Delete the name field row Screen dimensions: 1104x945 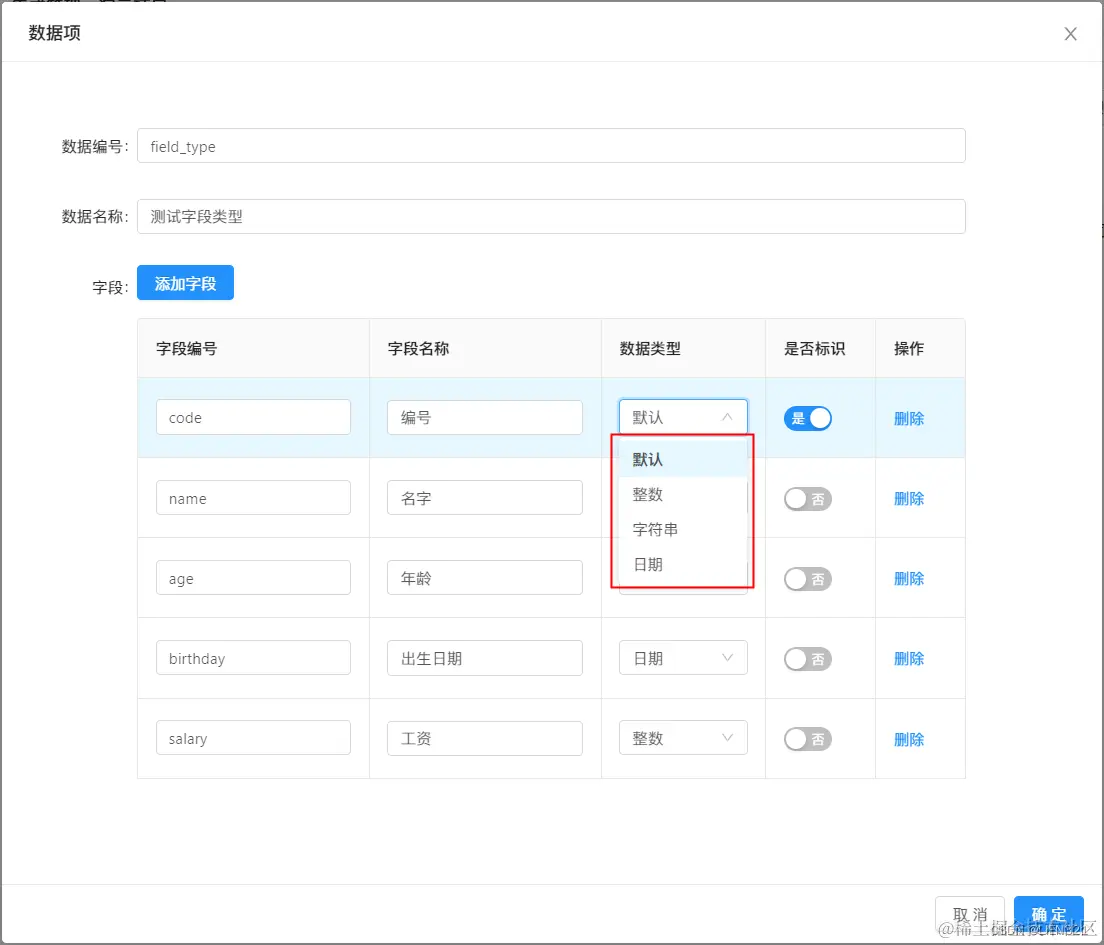pos(908,498)
